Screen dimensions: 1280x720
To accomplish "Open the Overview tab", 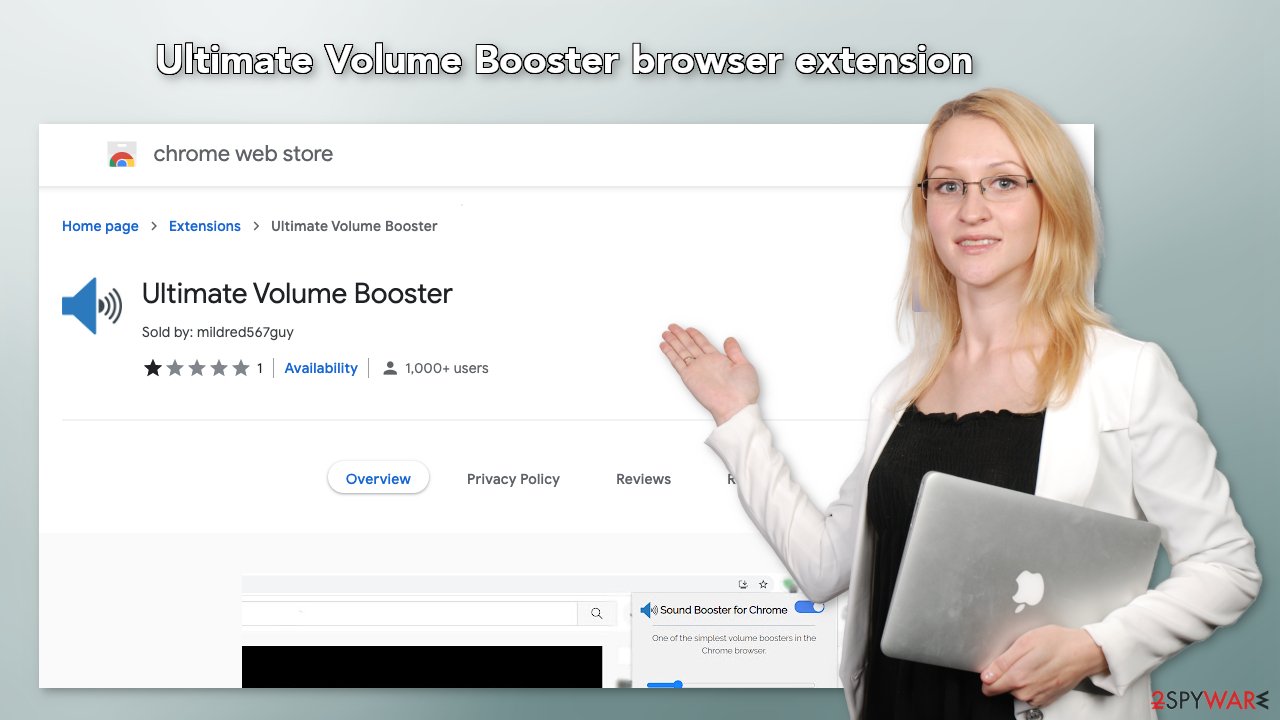I will [x=378, y=479].
